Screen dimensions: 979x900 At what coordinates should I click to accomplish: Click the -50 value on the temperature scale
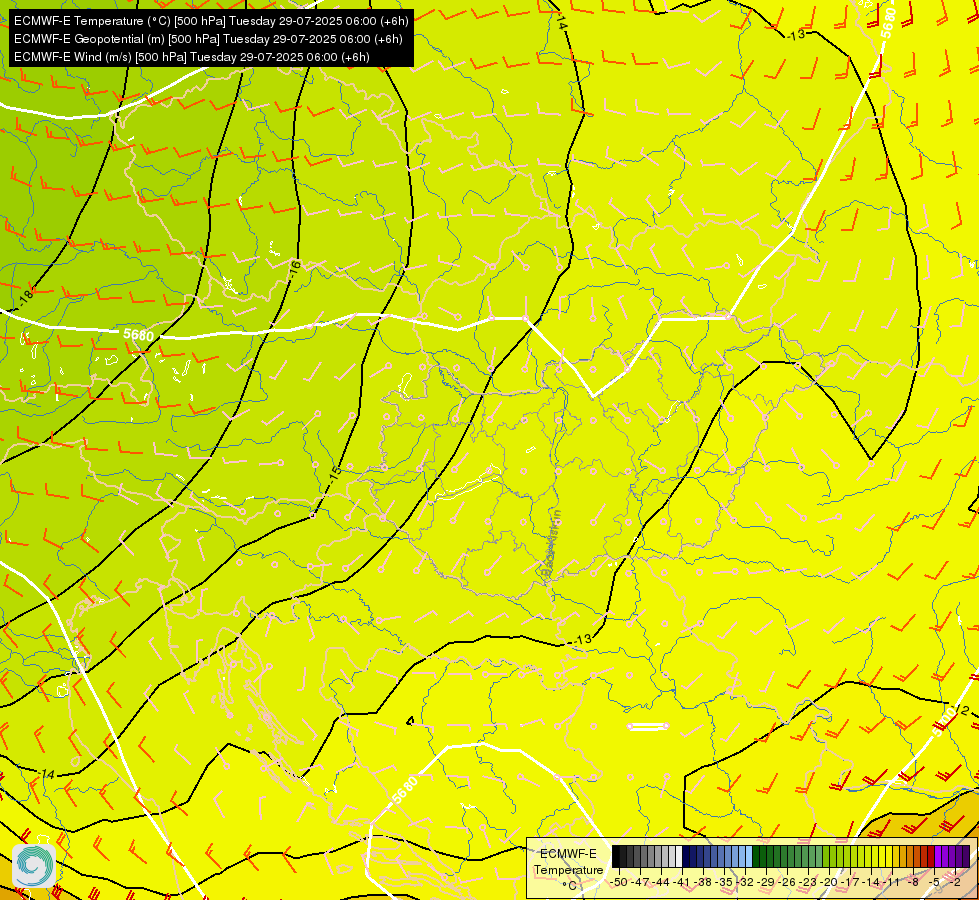coord(619,882)
